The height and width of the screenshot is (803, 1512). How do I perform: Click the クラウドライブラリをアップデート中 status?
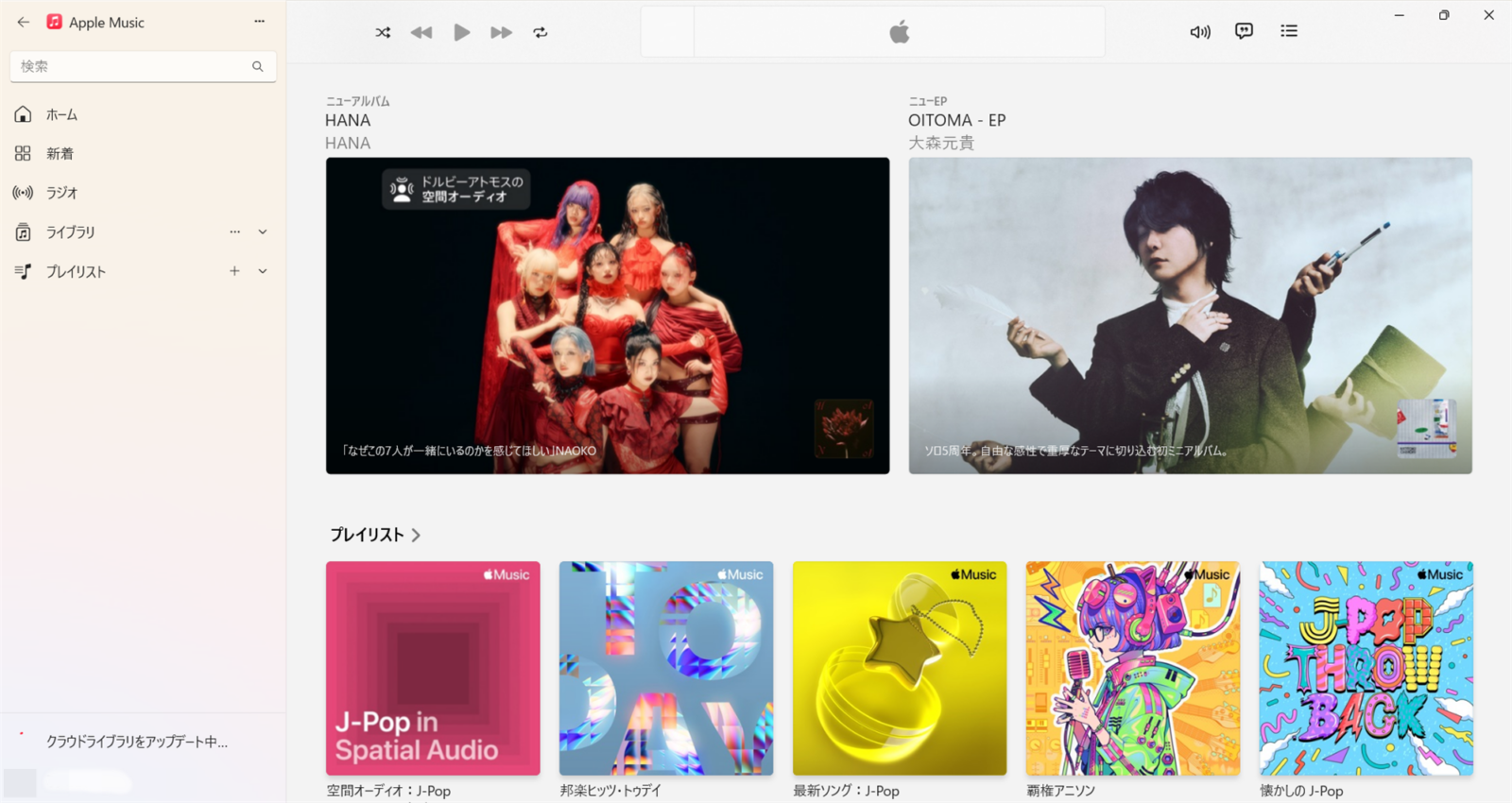137,742
